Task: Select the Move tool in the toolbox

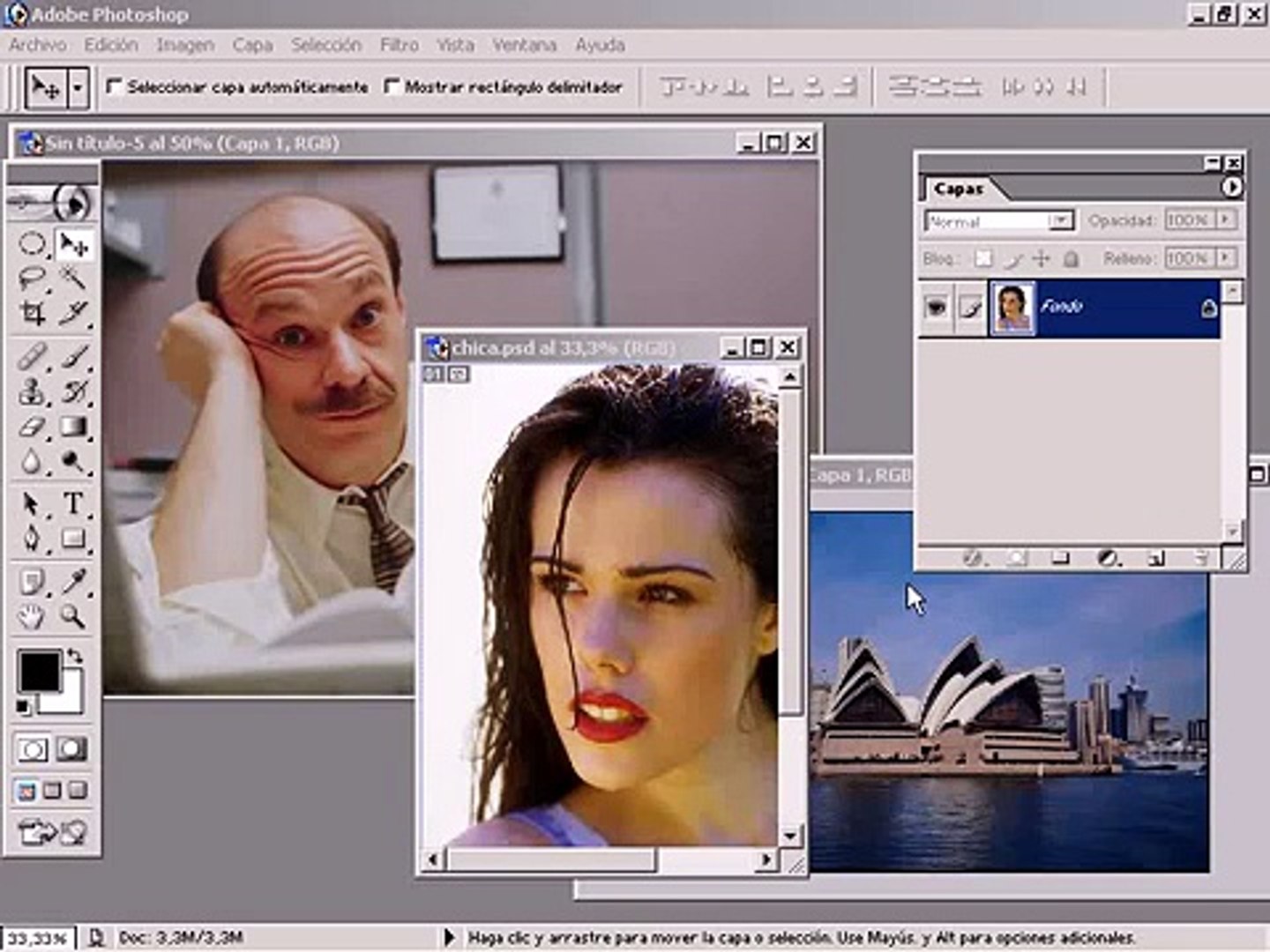Action: [x=73, y=244]
